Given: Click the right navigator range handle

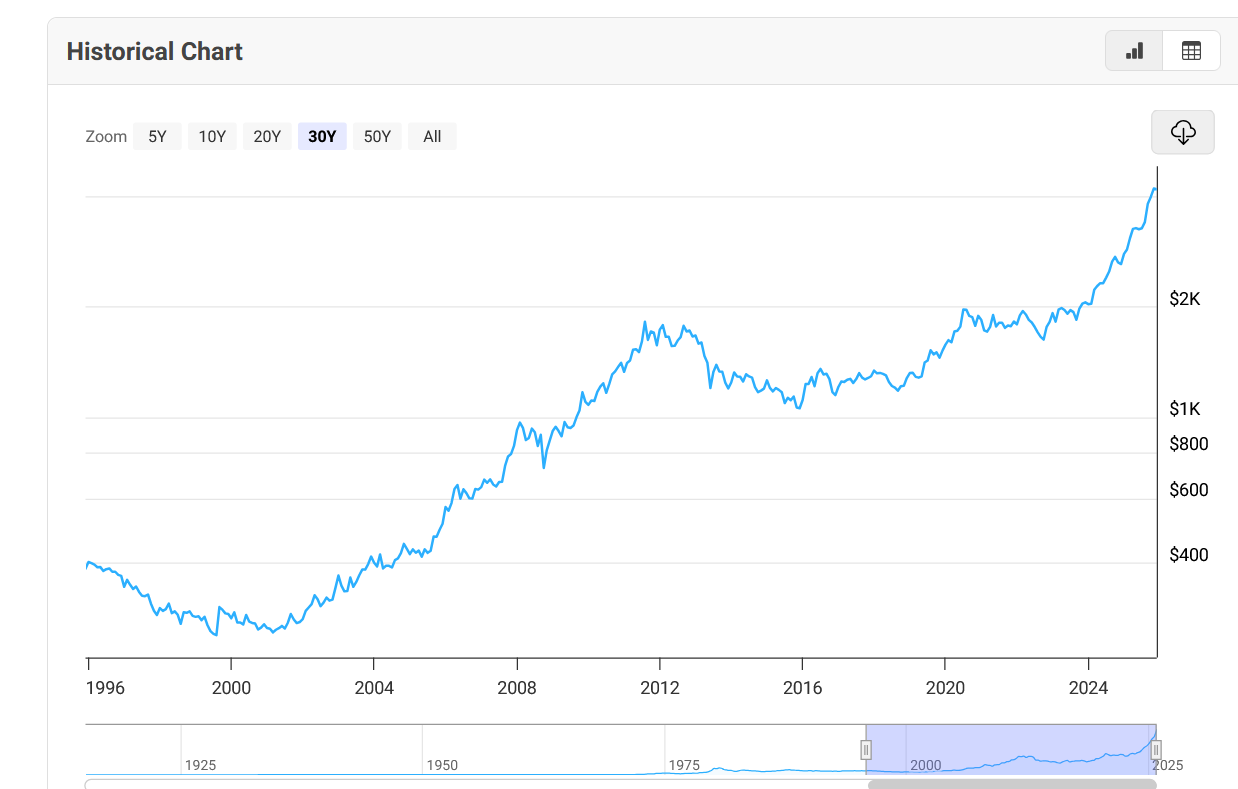Looking at the screenshot, I should tap(1156, 749).
